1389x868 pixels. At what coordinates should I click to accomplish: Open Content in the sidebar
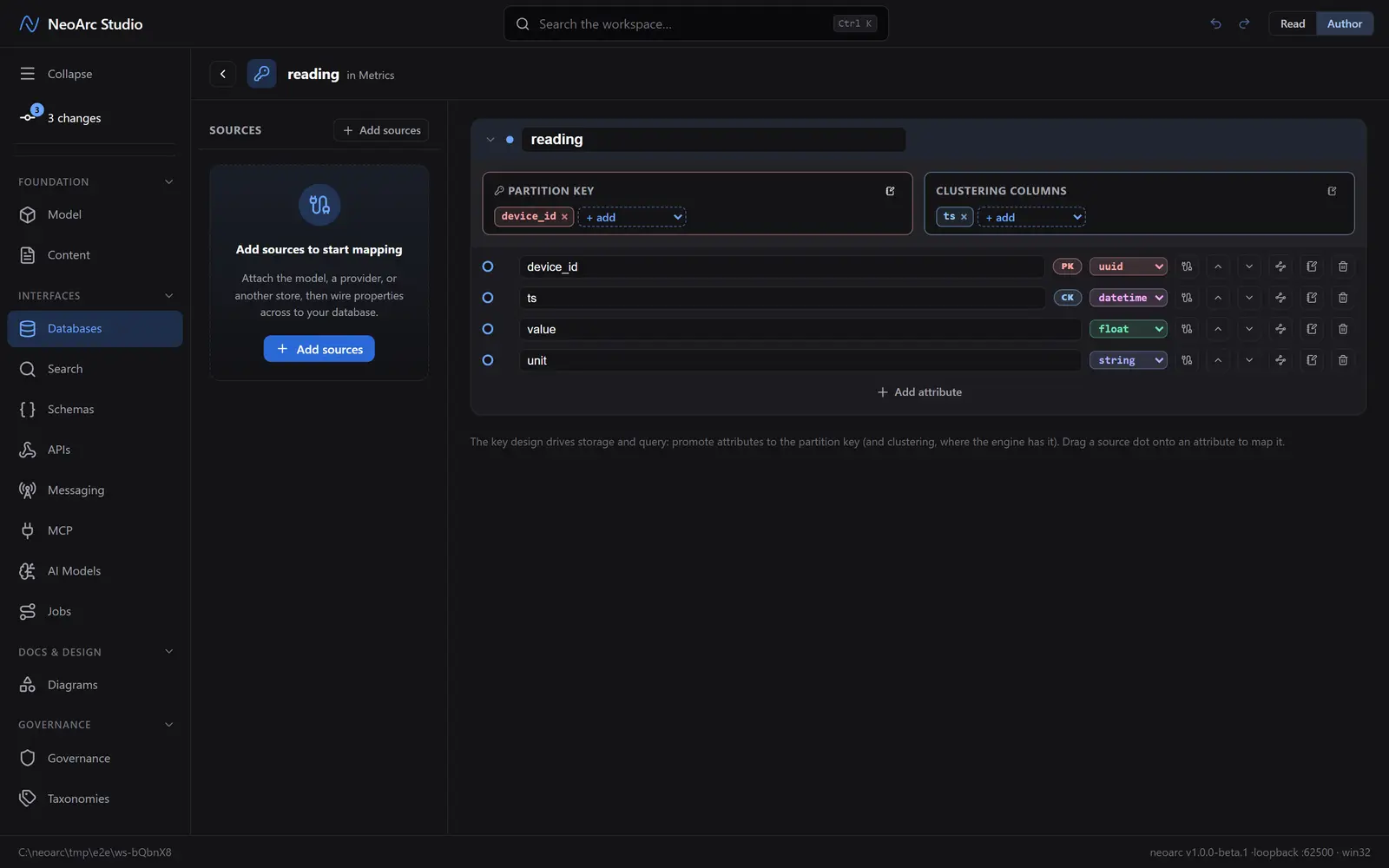tap(95, 255)
